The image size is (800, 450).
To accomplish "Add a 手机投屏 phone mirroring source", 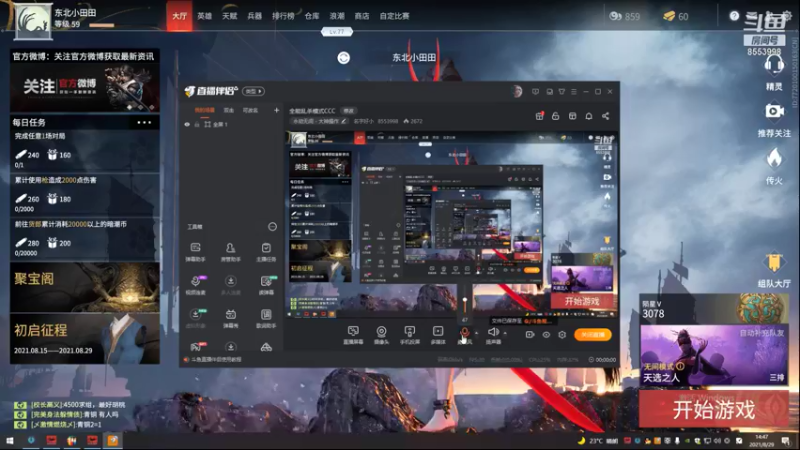I will (x=410, y=335).
